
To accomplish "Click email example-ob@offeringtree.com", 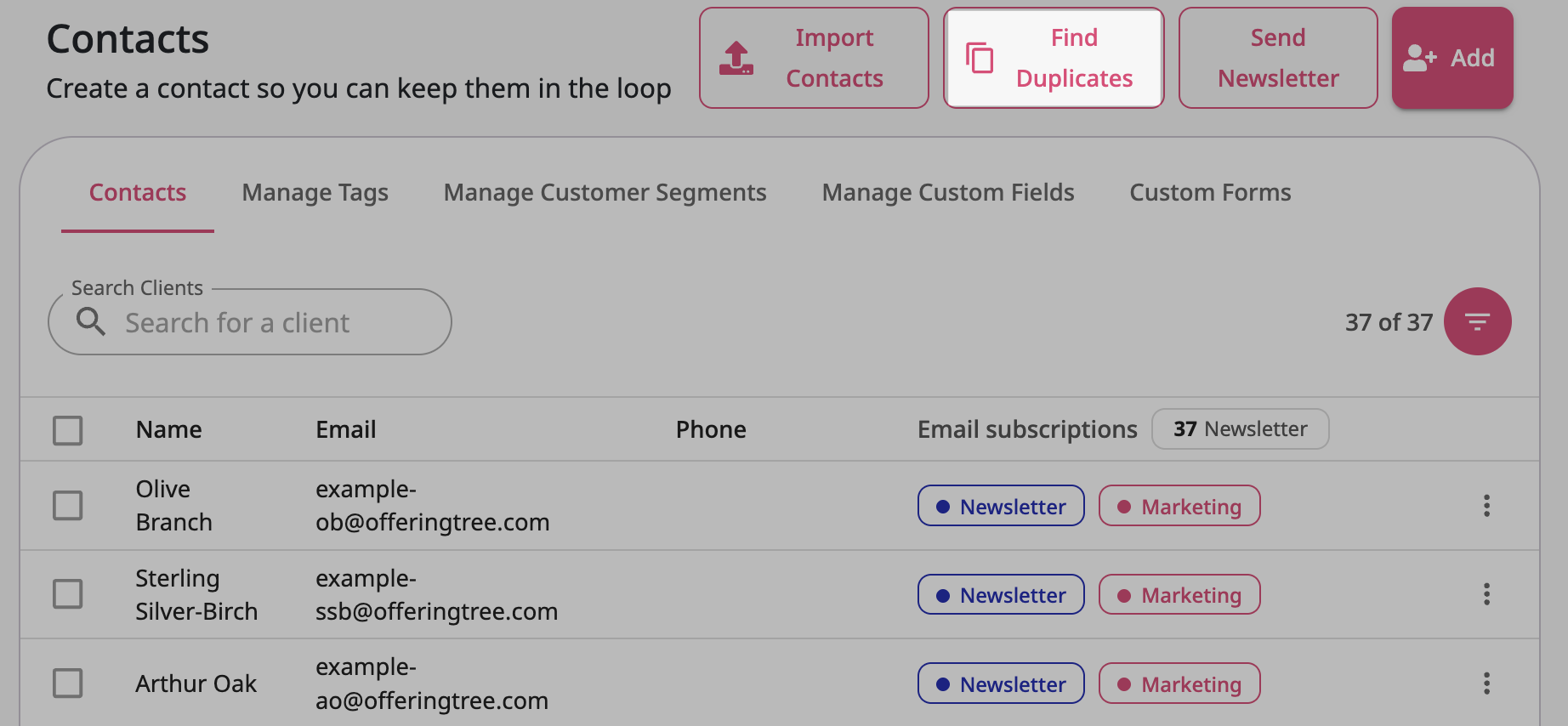I will [x=432, y=506].
